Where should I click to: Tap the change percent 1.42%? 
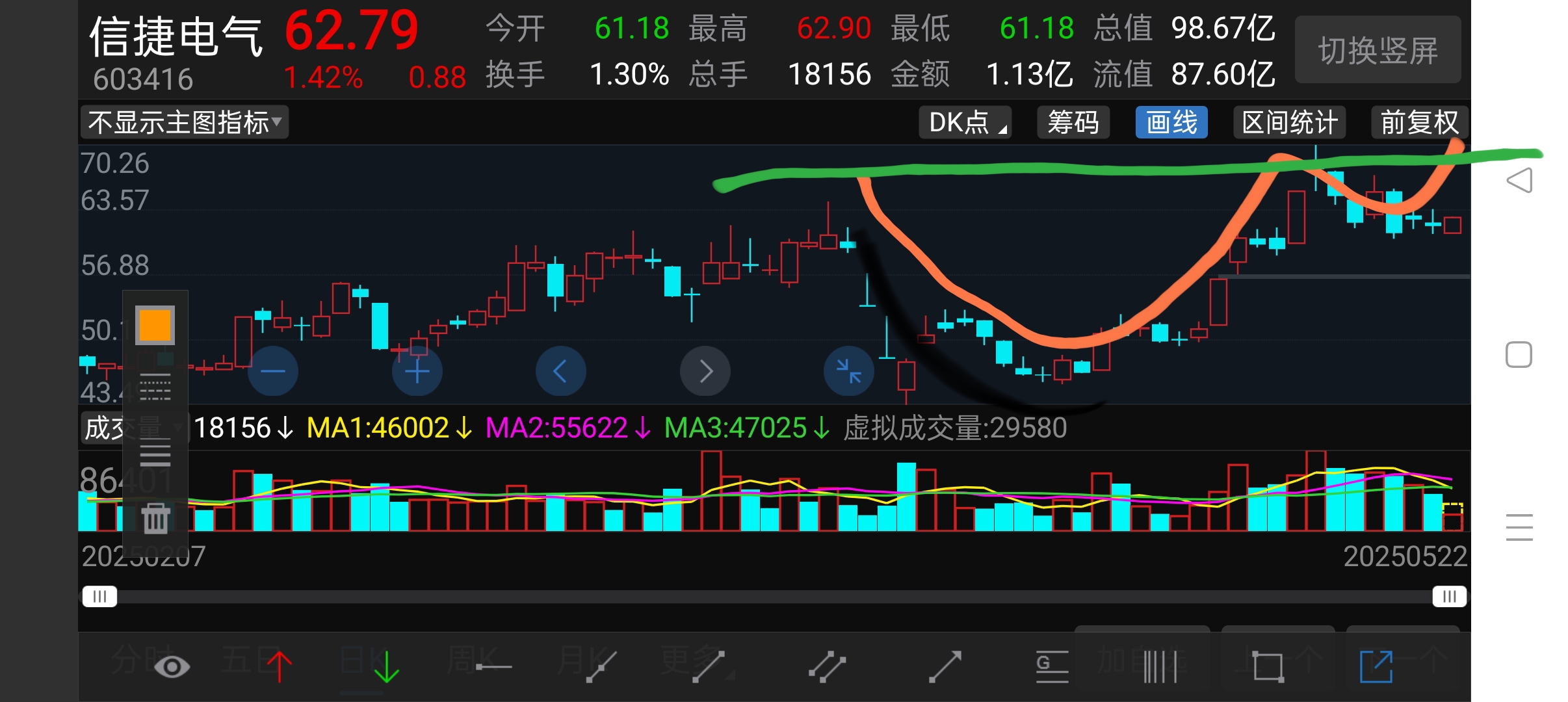[x=322, y=77]
